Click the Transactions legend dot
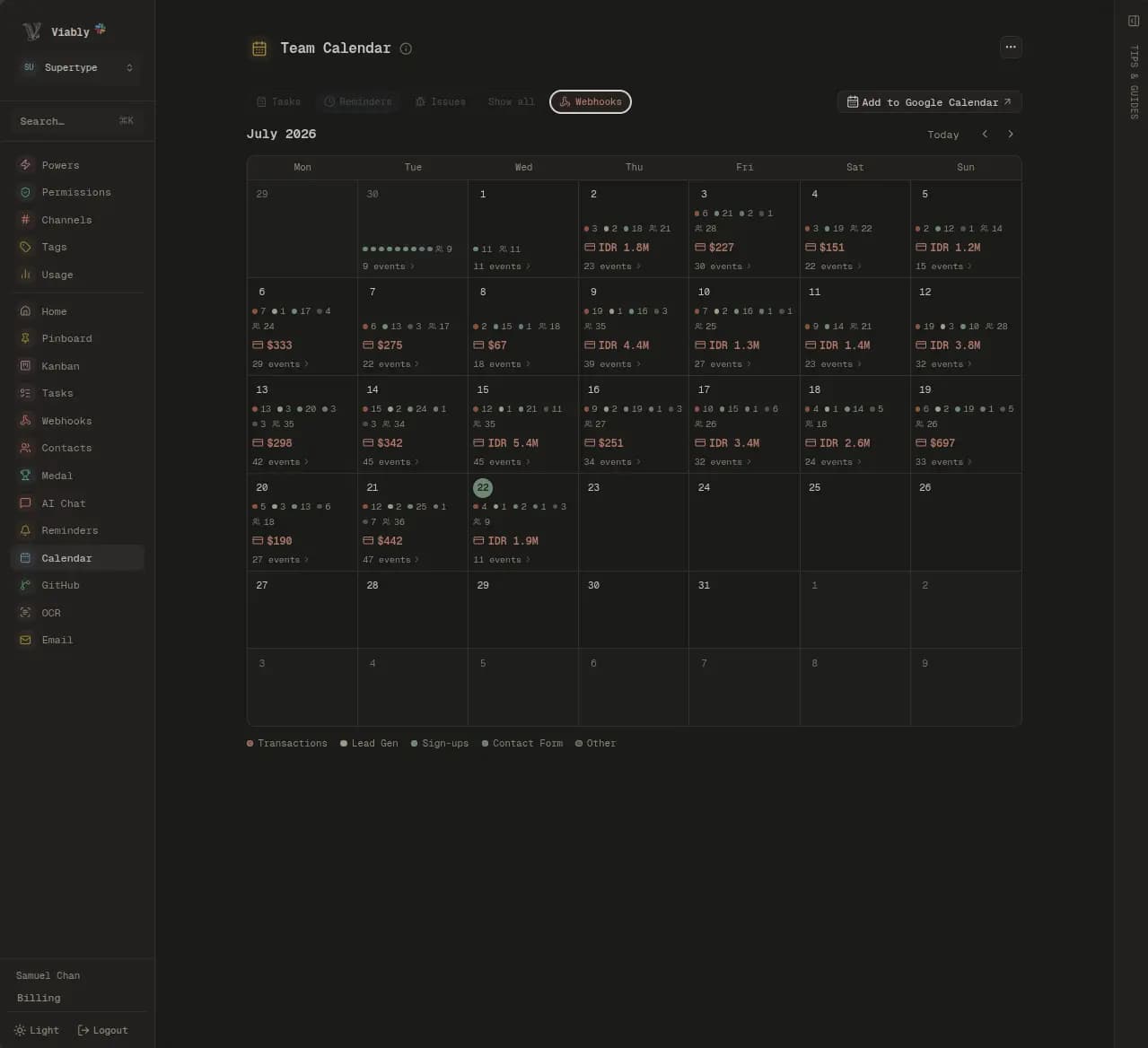1148x1048 pixels. (250, 744)
